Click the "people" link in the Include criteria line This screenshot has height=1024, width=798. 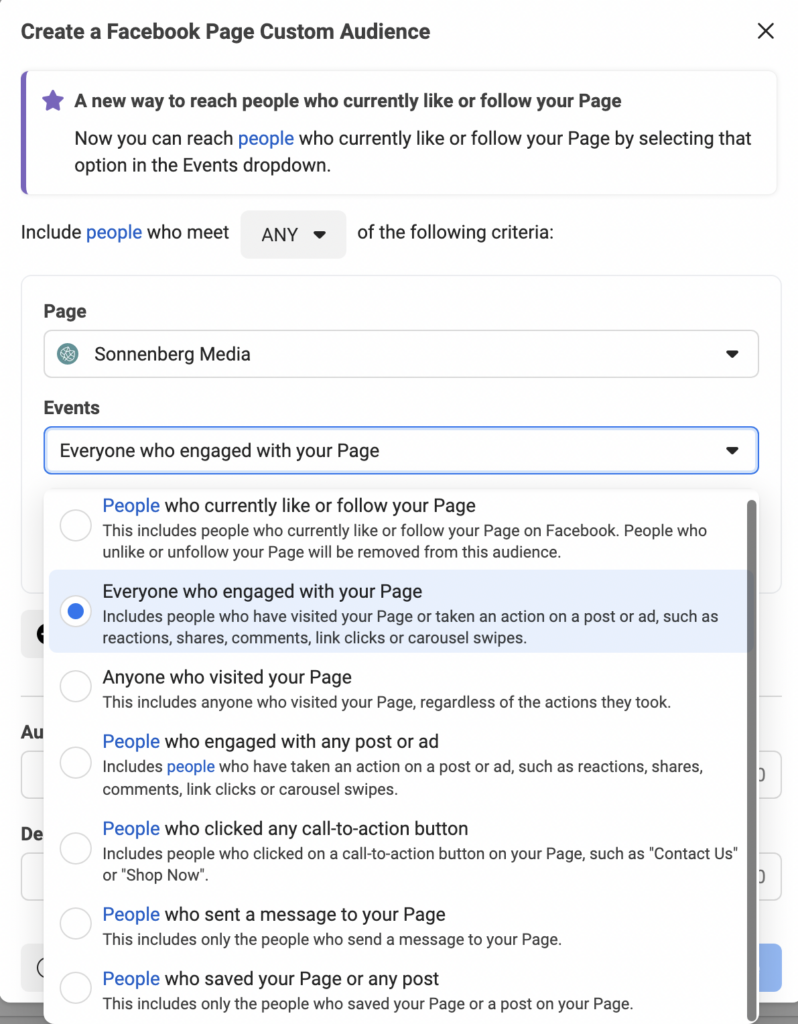click(x=113, y=232)
